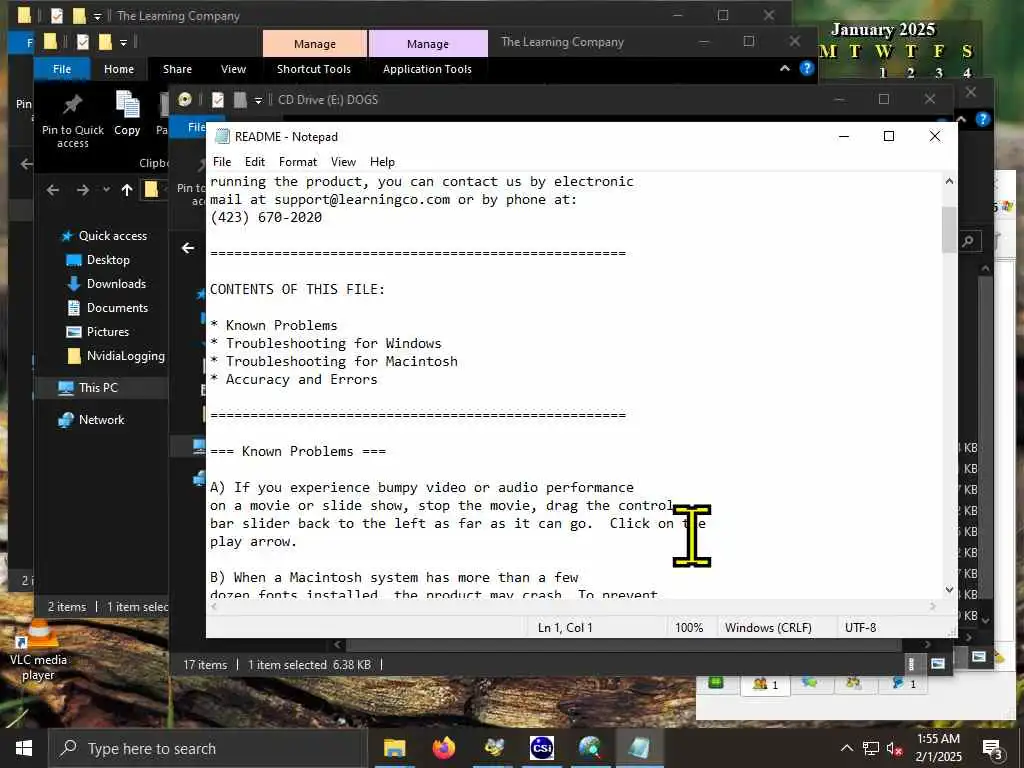Screen dimensions: 1024x768
Task: Go back in Learning Company Explorer
Action: click(53, 190)
